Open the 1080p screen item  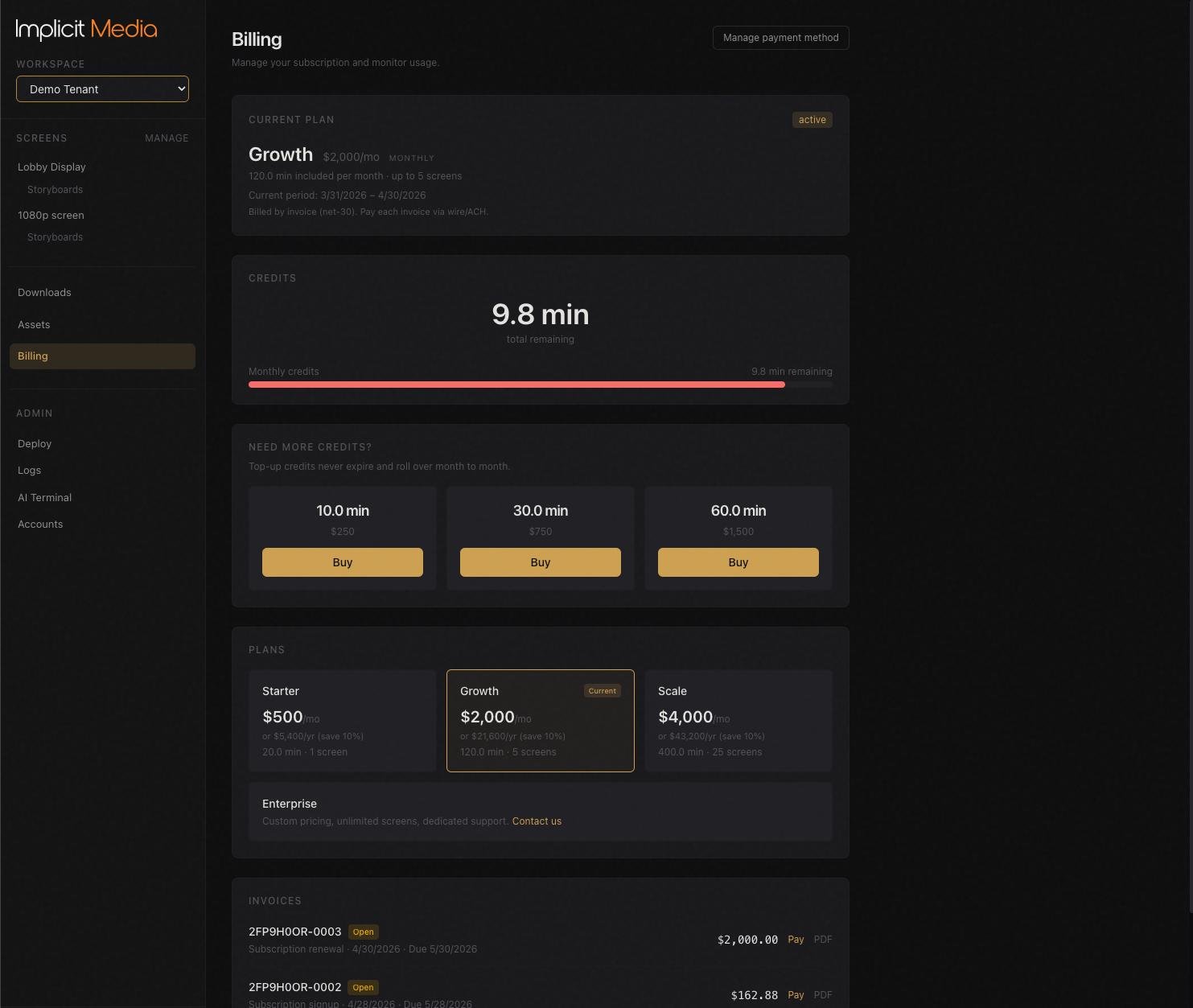[x=51, y=216]
